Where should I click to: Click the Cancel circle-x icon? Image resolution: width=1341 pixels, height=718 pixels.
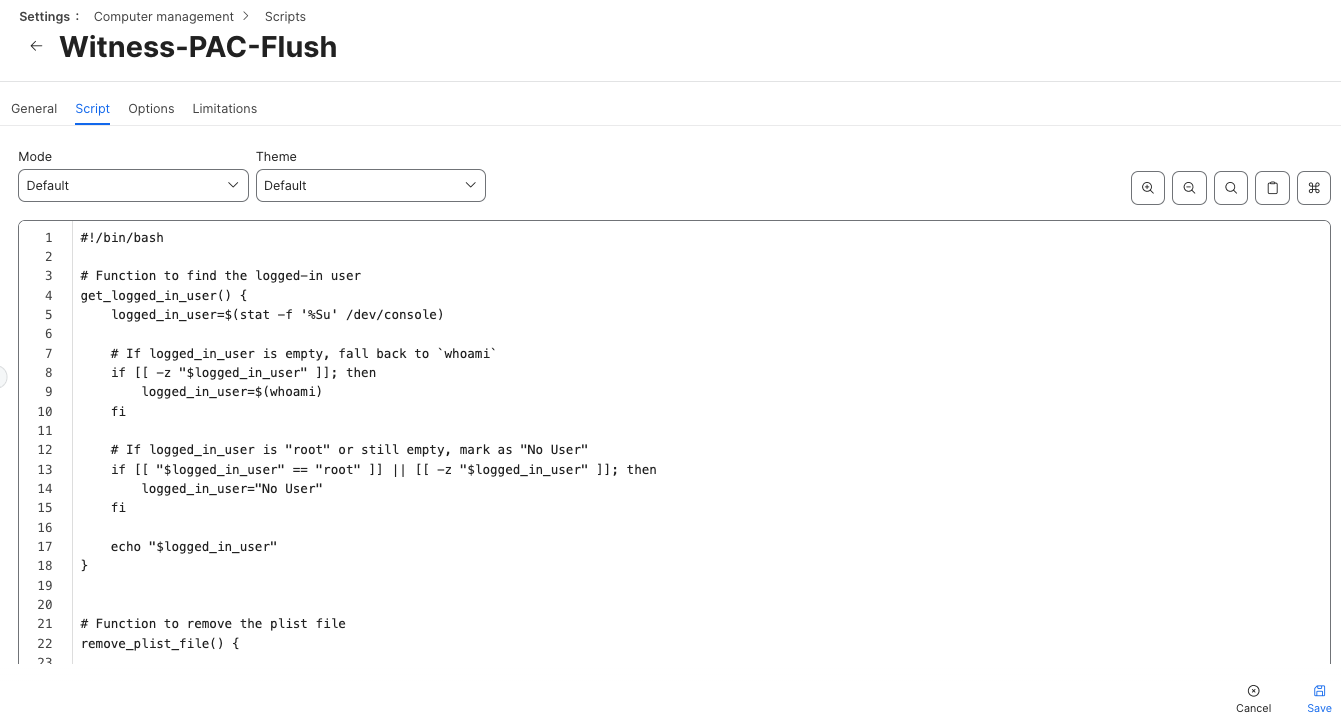point(1253,690)
